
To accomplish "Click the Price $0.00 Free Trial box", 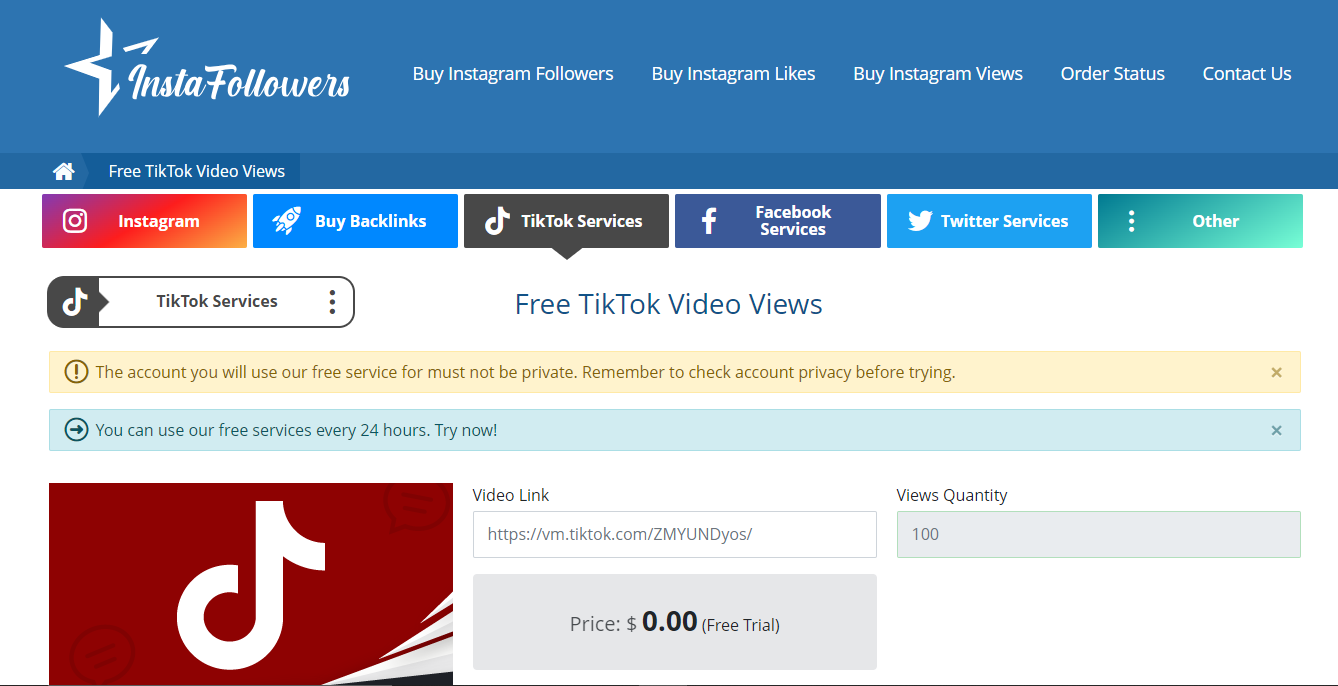I will pos(675,622).
